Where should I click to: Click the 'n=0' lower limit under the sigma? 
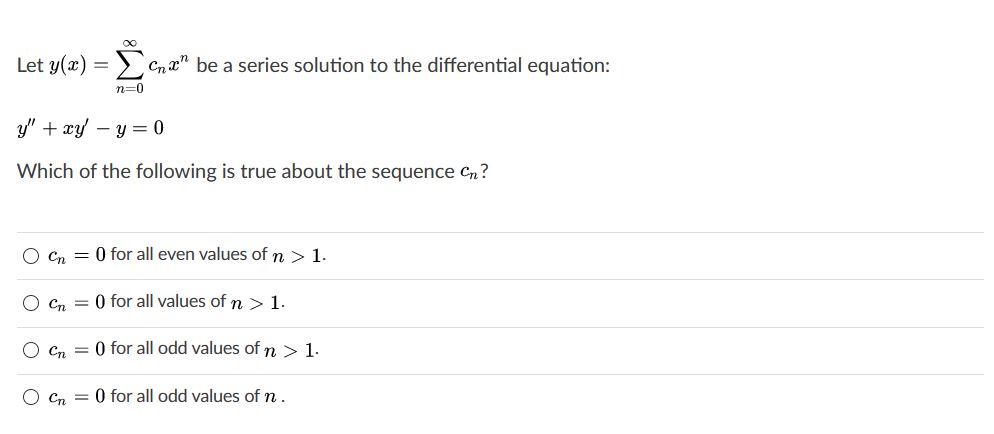click(x=129, y=89)
